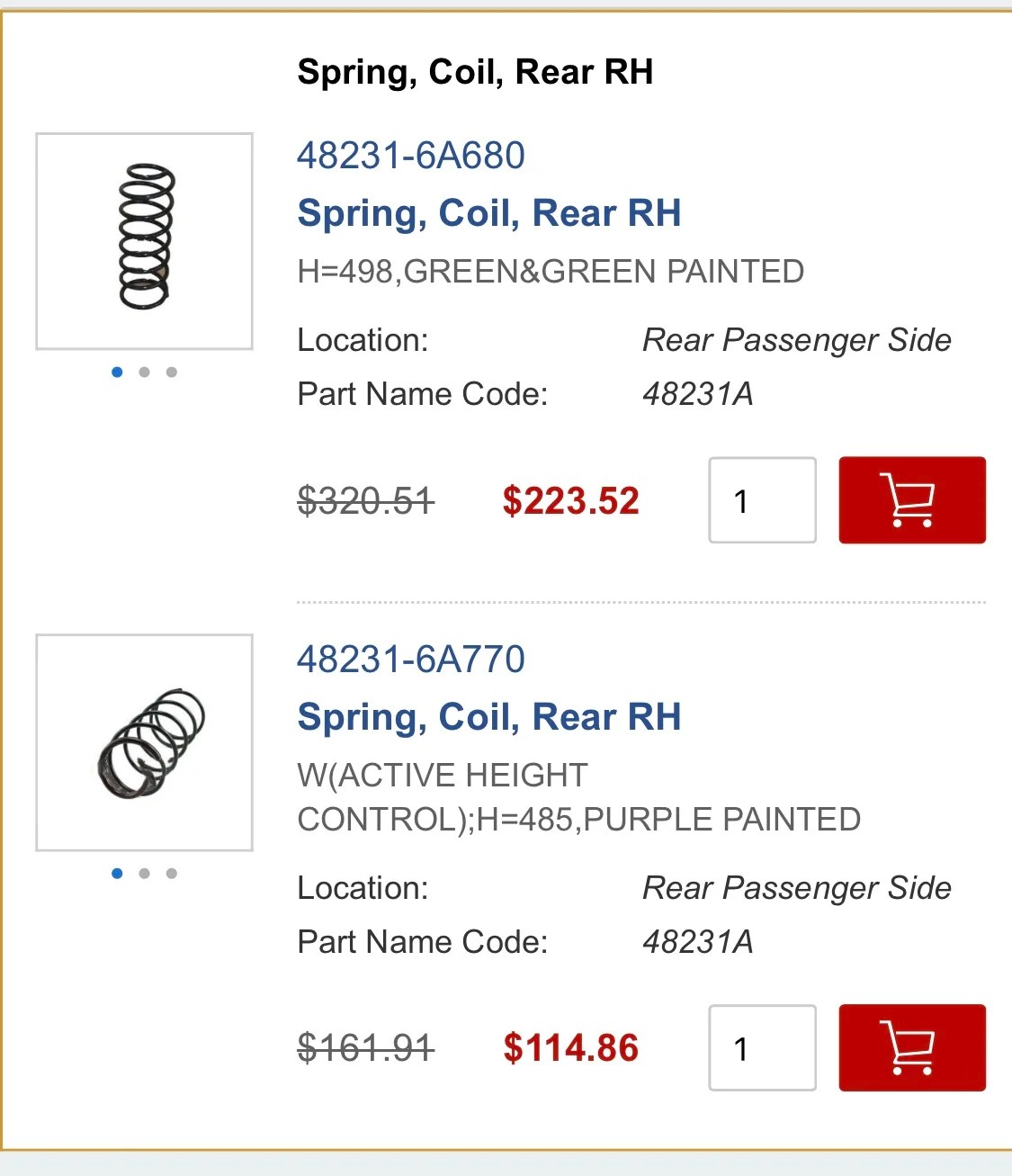Select the second carousel dot under the 48231-6A770 image
Viewport: 1012px width, 1176px height.
[x=144, y=872]
